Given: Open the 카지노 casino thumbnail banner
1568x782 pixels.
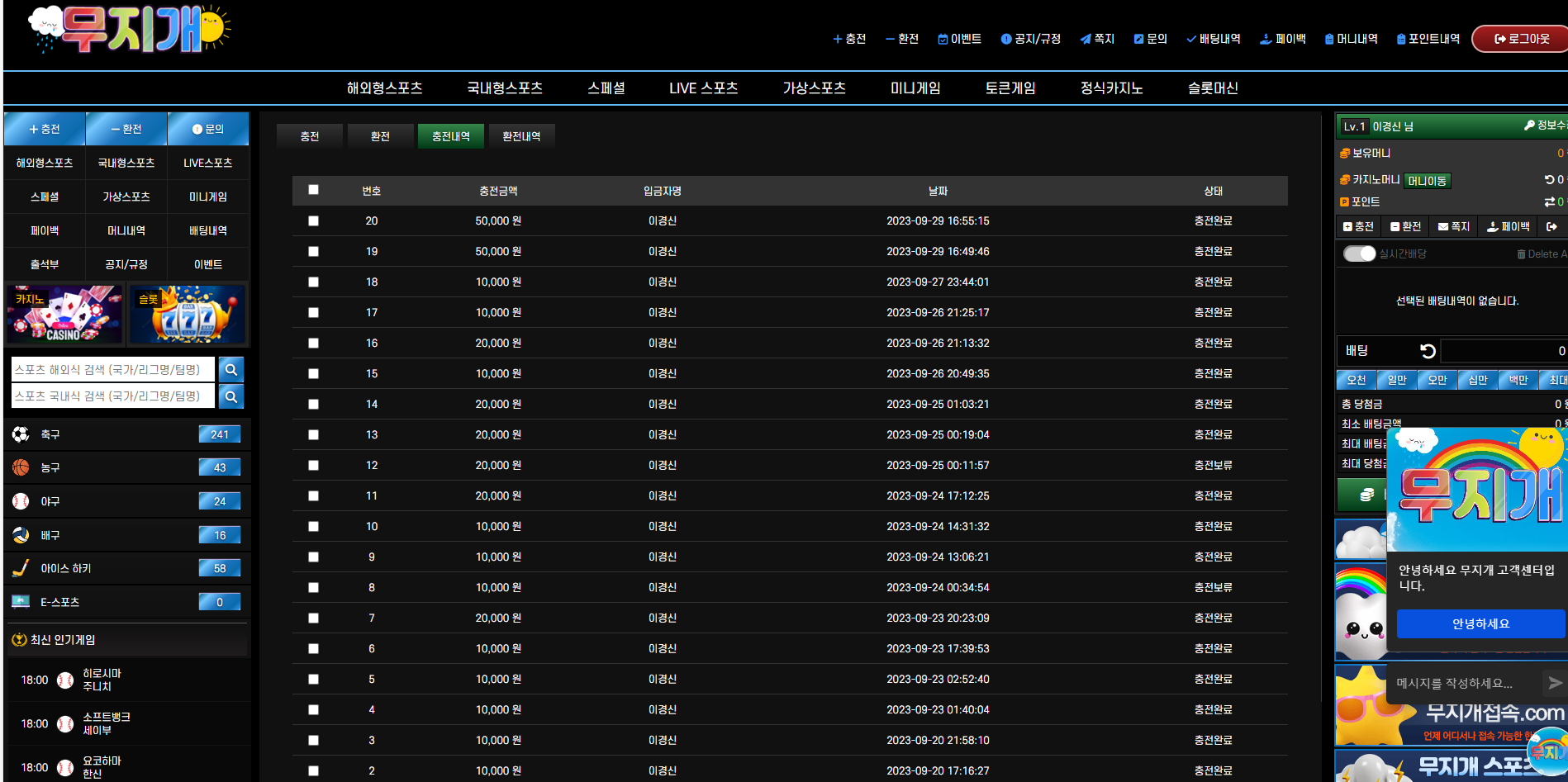Looking at the screenshot, I should coord(64,315).
